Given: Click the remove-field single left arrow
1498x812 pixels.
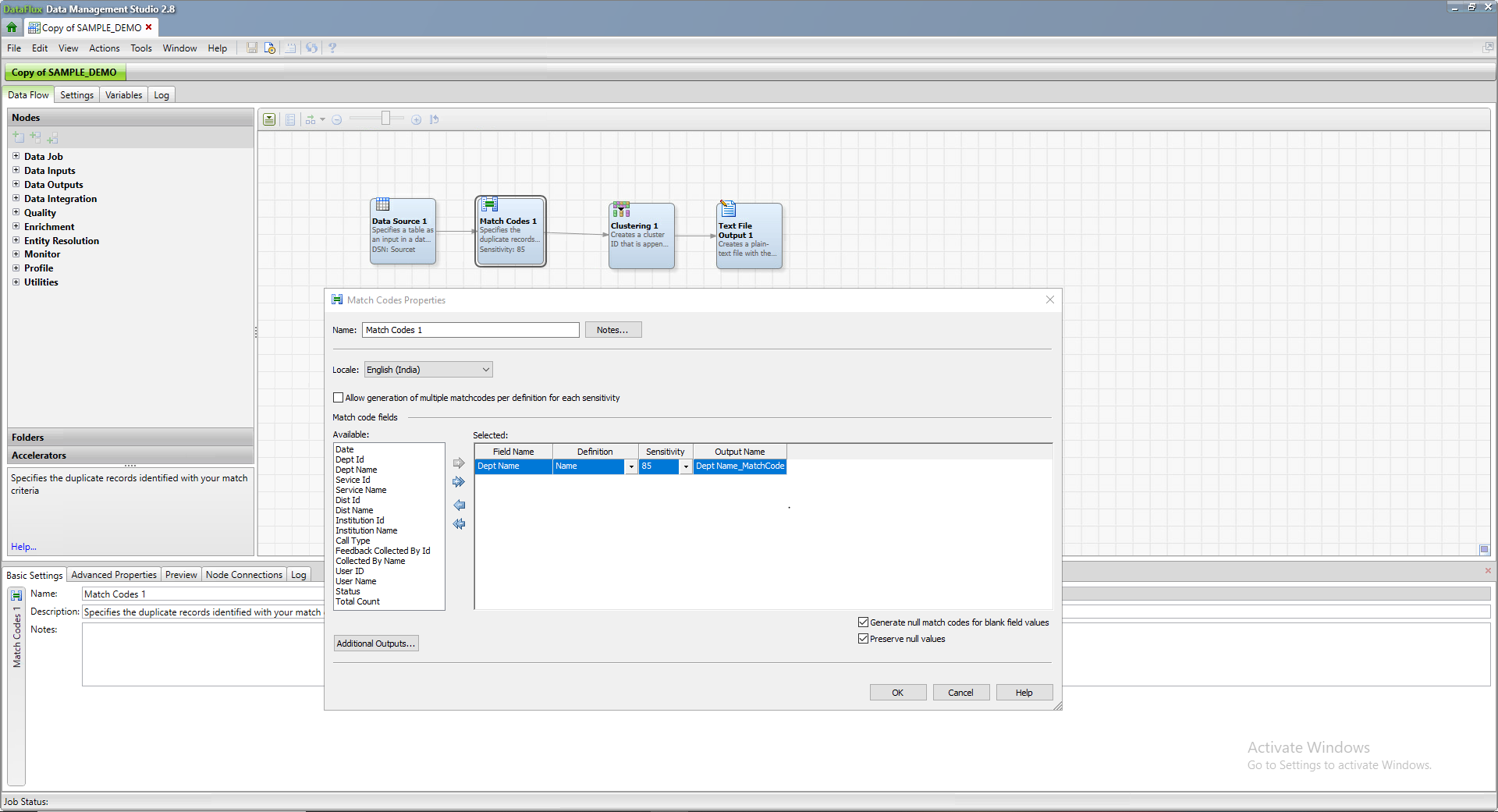Looking at the screenshot, I should pyautogui.click(x=459, y=505).
